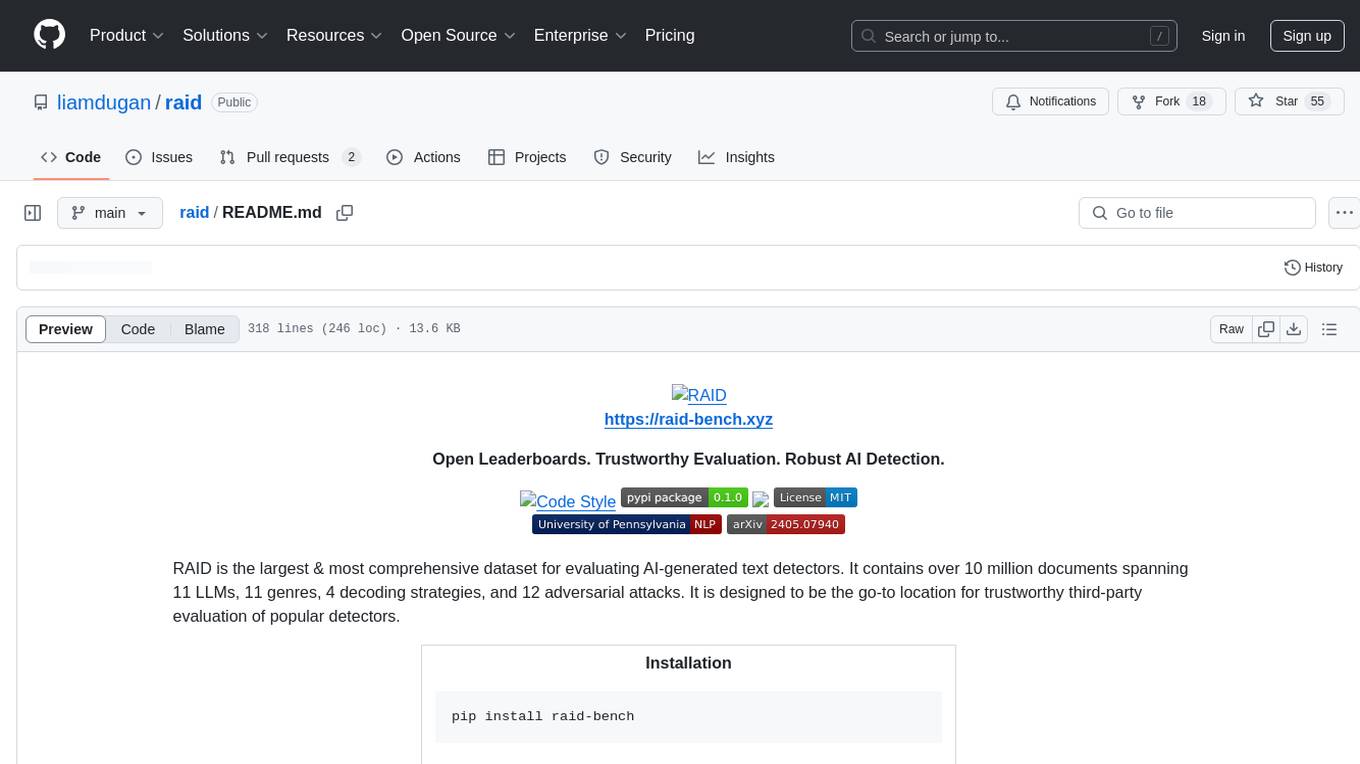Viewport: 1360px width, 764px height.
Task: Switch to the Pull requests tab
Action: [289, 157]
